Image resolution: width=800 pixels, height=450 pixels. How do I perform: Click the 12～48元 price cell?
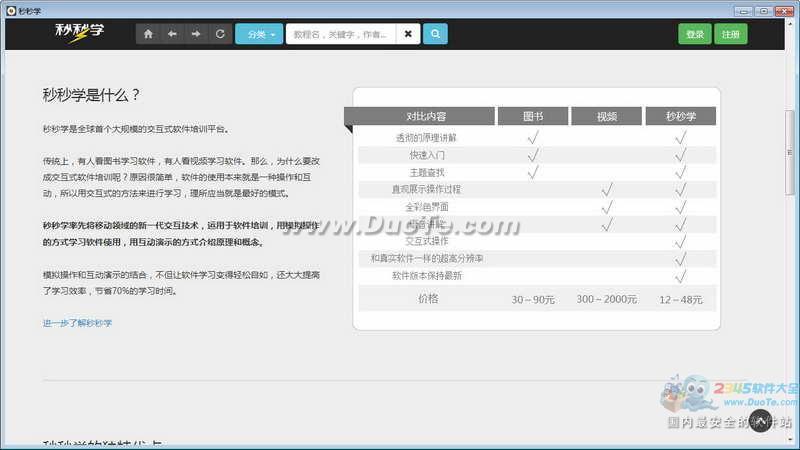coord(681,299)
